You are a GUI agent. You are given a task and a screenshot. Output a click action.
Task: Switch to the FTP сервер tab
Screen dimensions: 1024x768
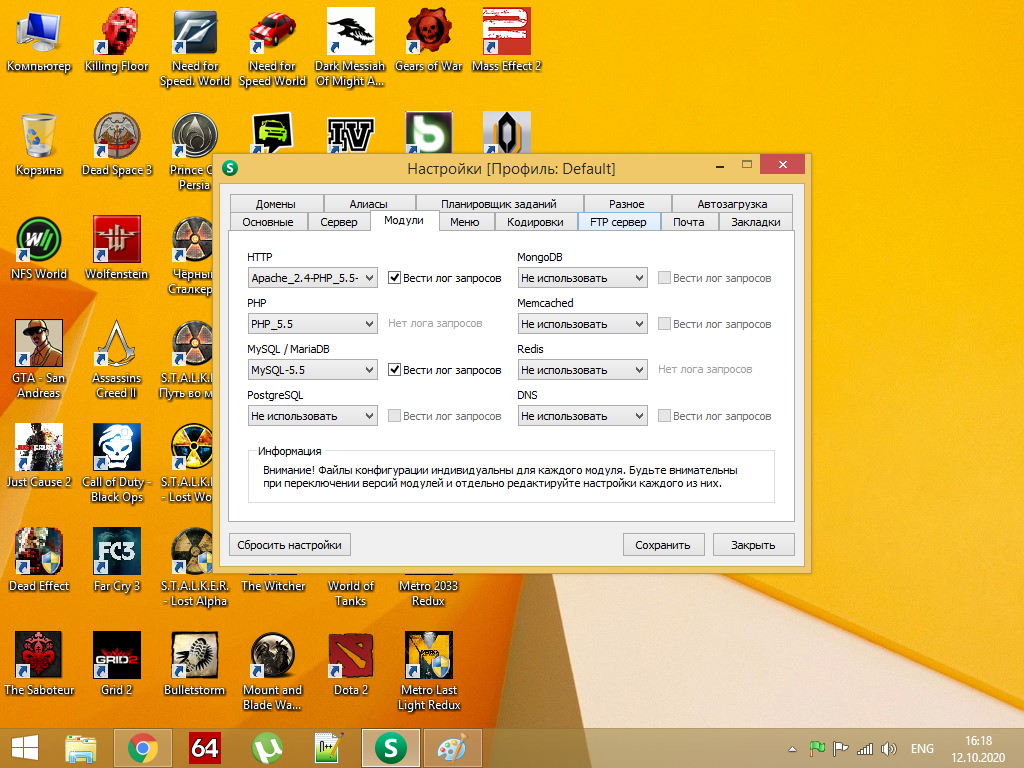pyautogui.click(x=618, y=222)
